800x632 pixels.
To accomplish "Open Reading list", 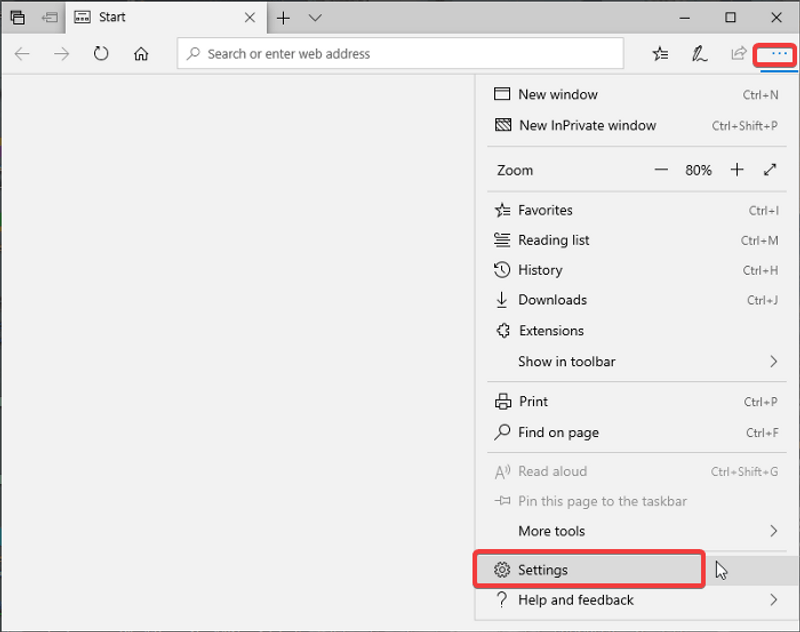I will coord(637,240).
